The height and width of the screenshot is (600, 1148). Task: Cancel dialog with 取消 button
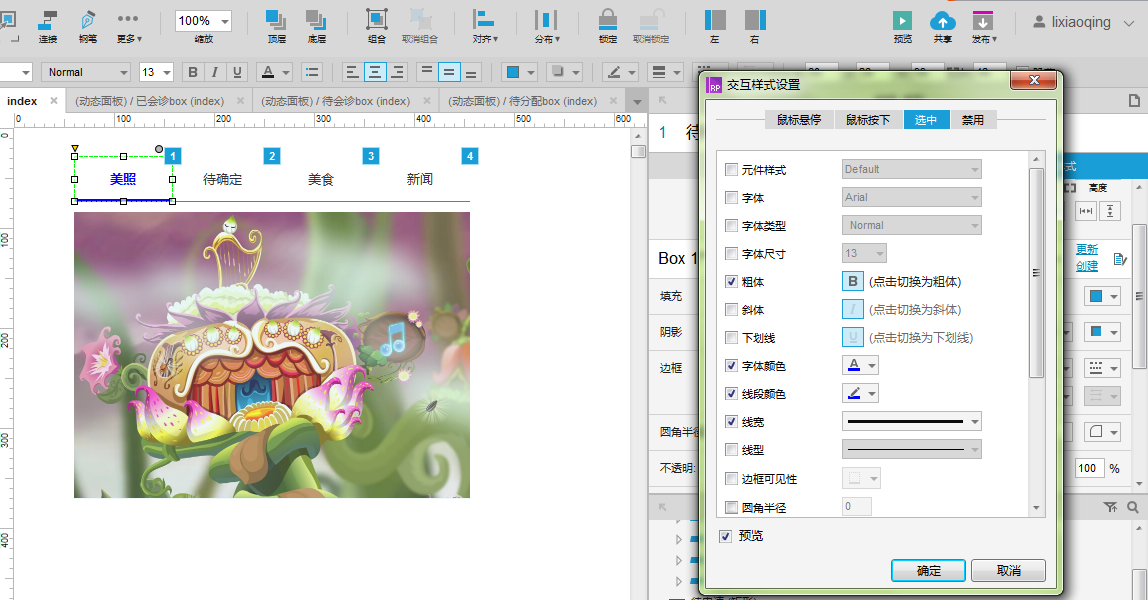pos(1008,571)
